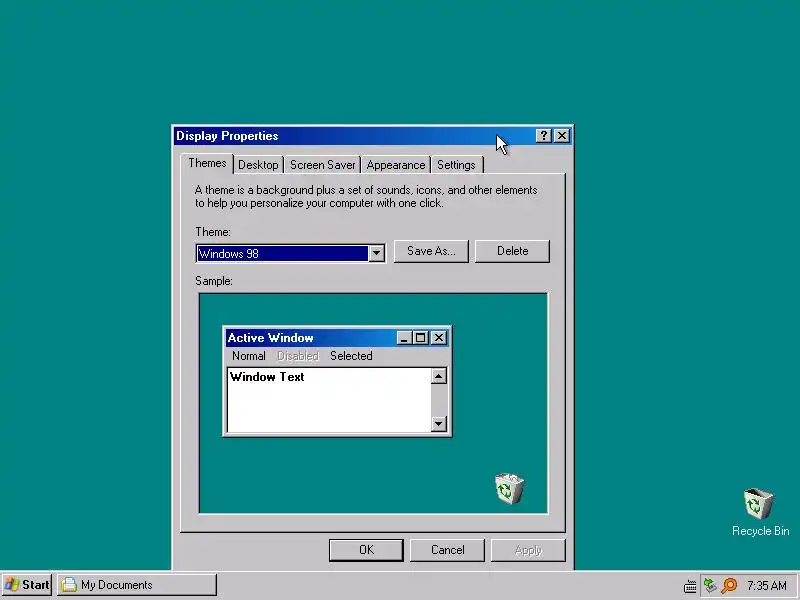Screen dimensions: 800x600
Task: Click the 'Theme:' label
Action: pyautogui.click(x=213, y=232)
